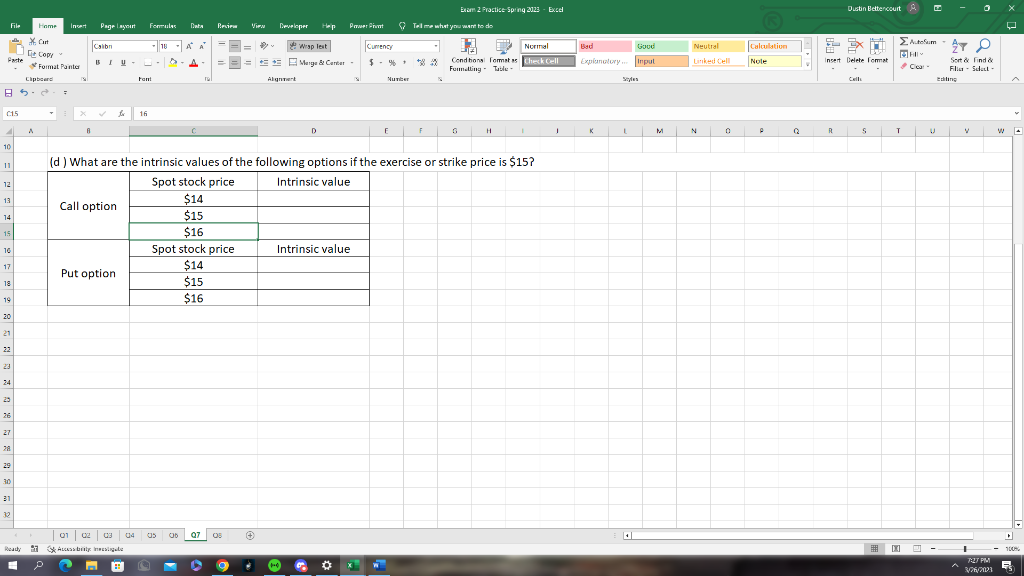The width and height of the screenshot is (1024, 576).
Task: Align text to the right
Action: [248, 63]
